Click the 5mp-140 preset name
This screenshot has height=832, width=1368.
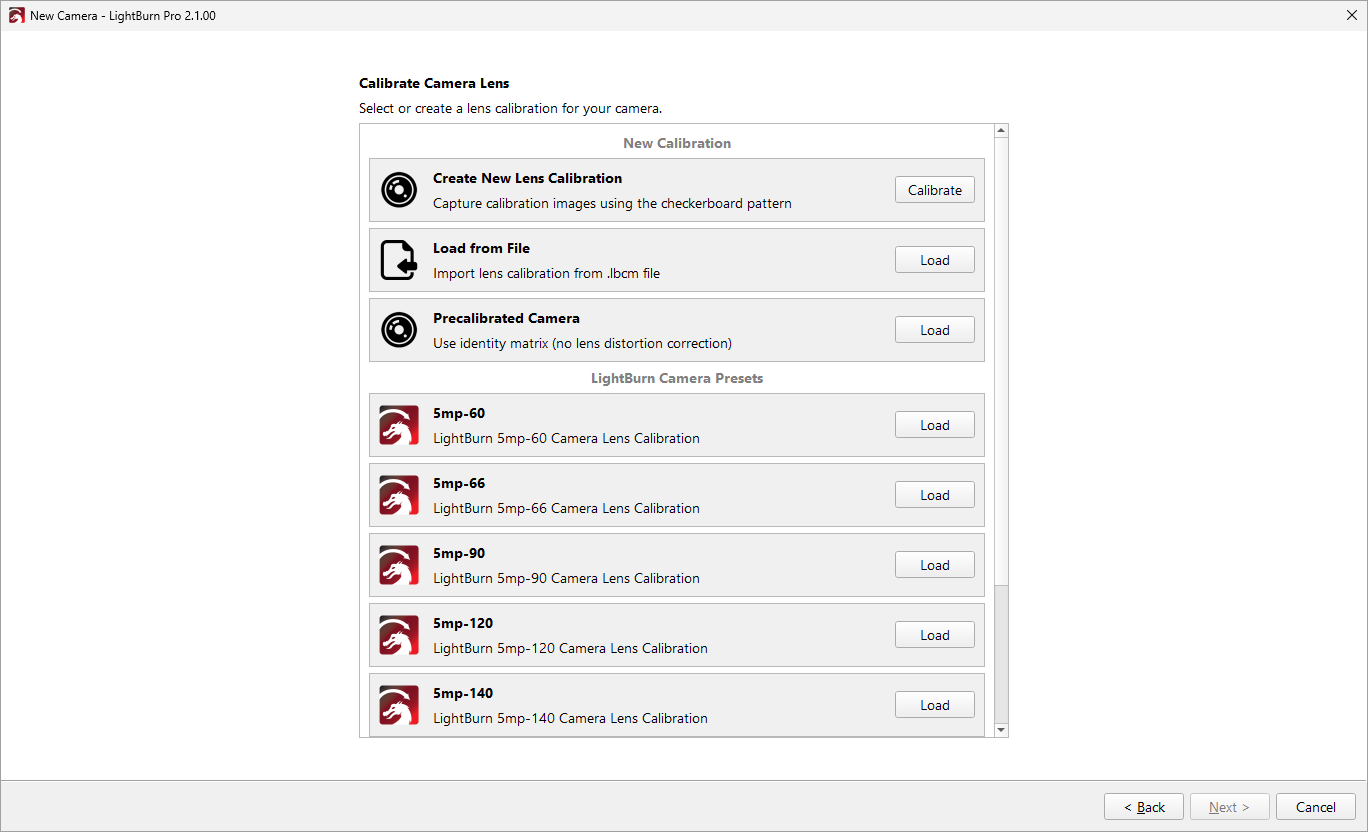463,693
